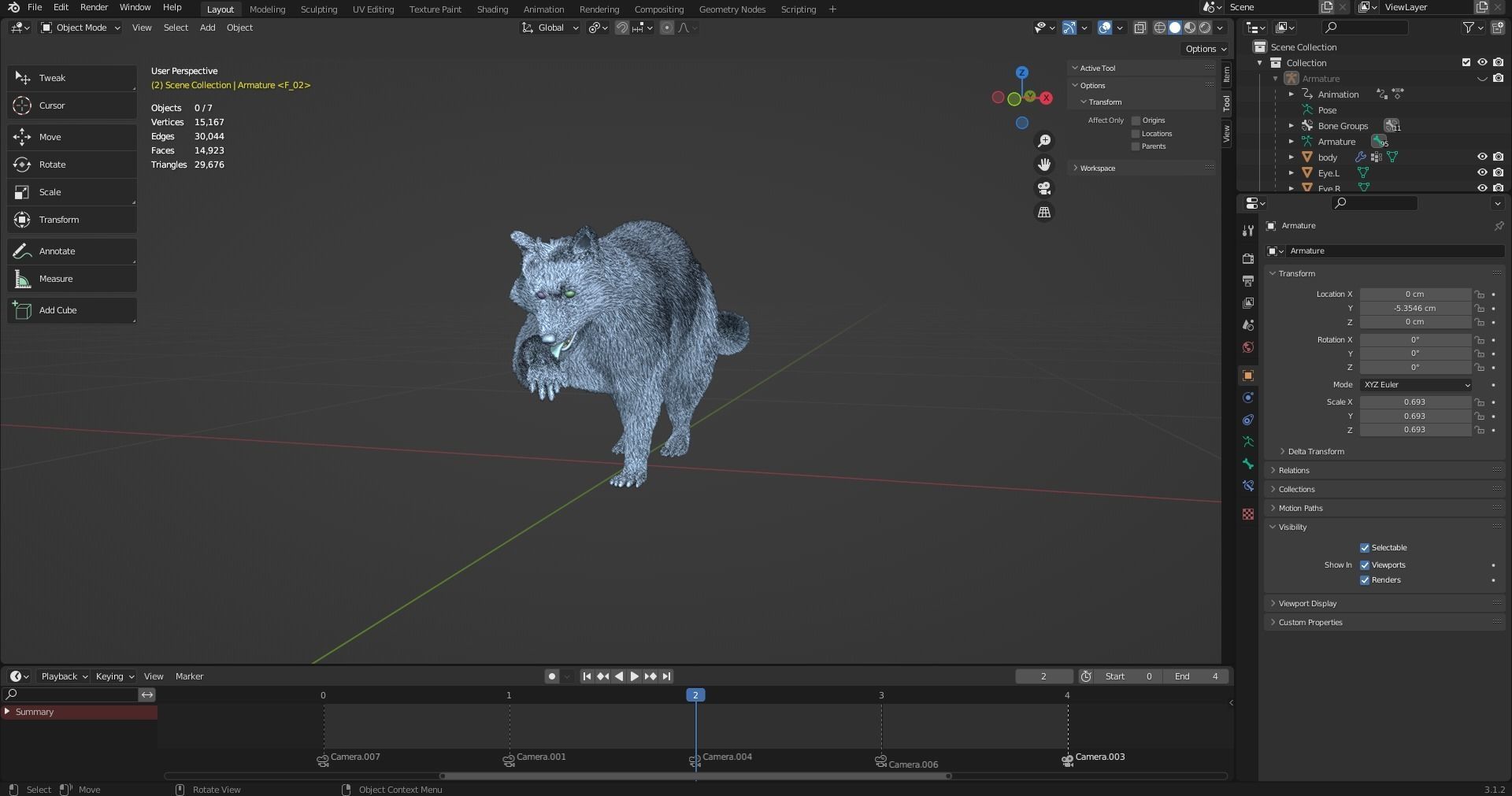Switch perspective/orthographic grid icon
This screenshot has width=1512, height=796.
(1044, 212)
